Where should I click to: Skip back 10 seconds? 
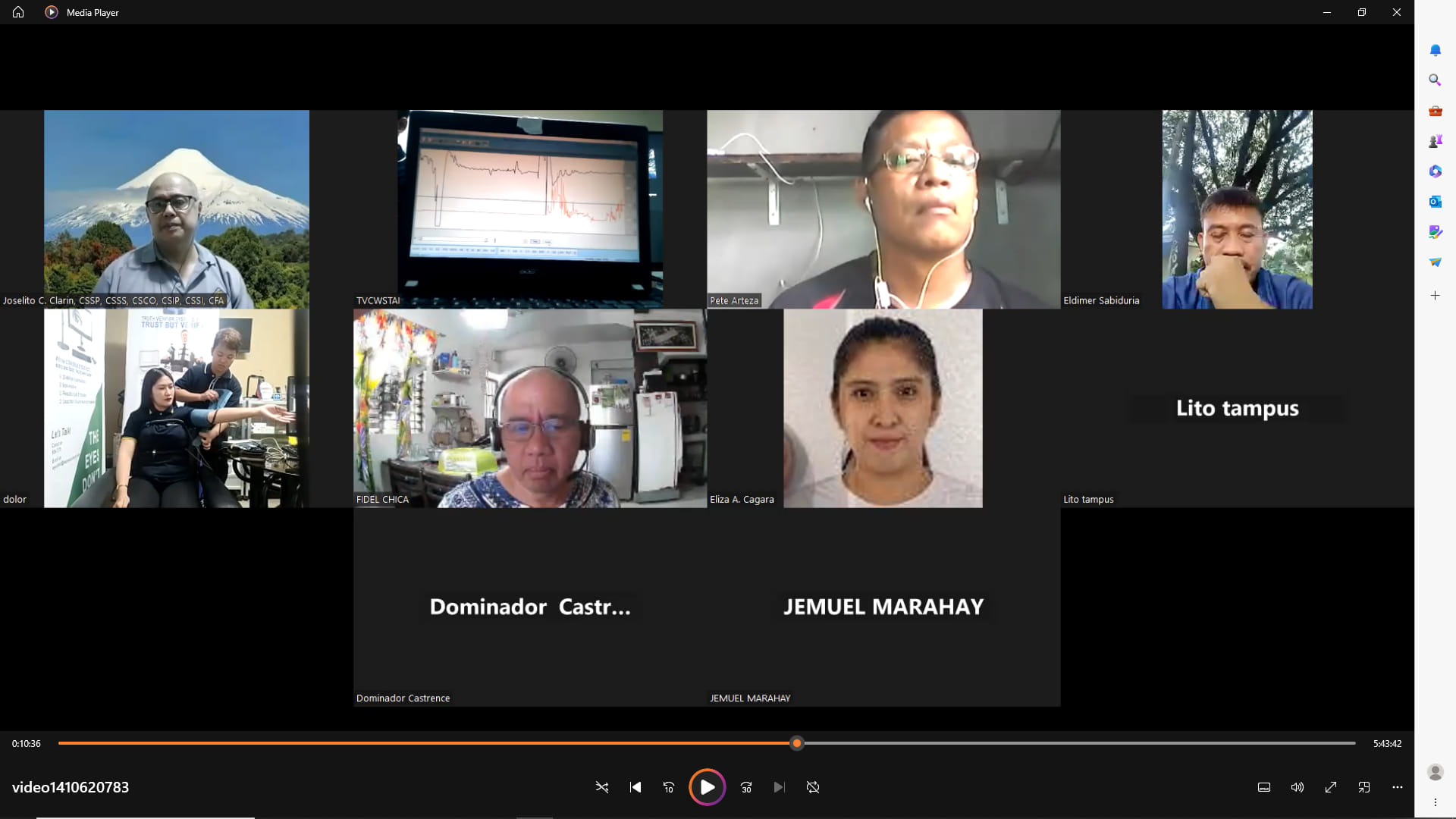(669, 787)
